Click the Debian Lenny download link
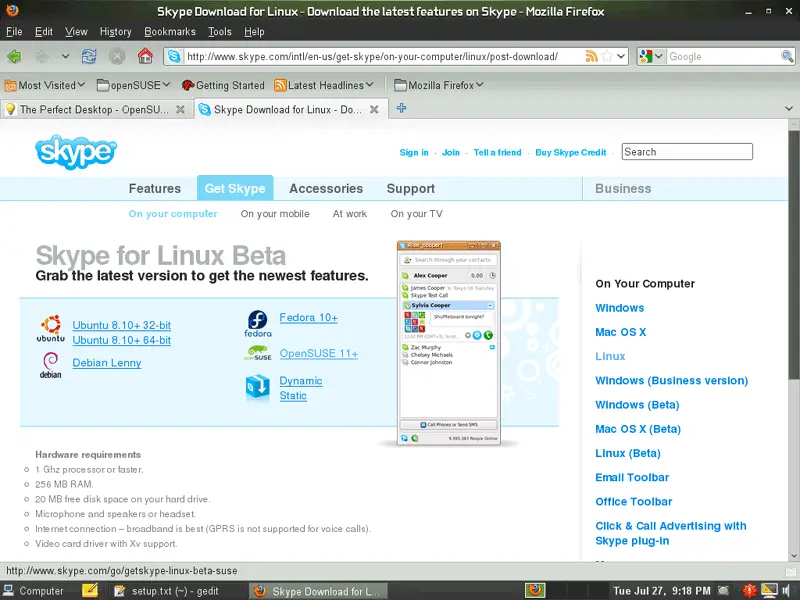The height and width of the screenshot is (600, 800). pyautogui.click(x=107, y=363)
